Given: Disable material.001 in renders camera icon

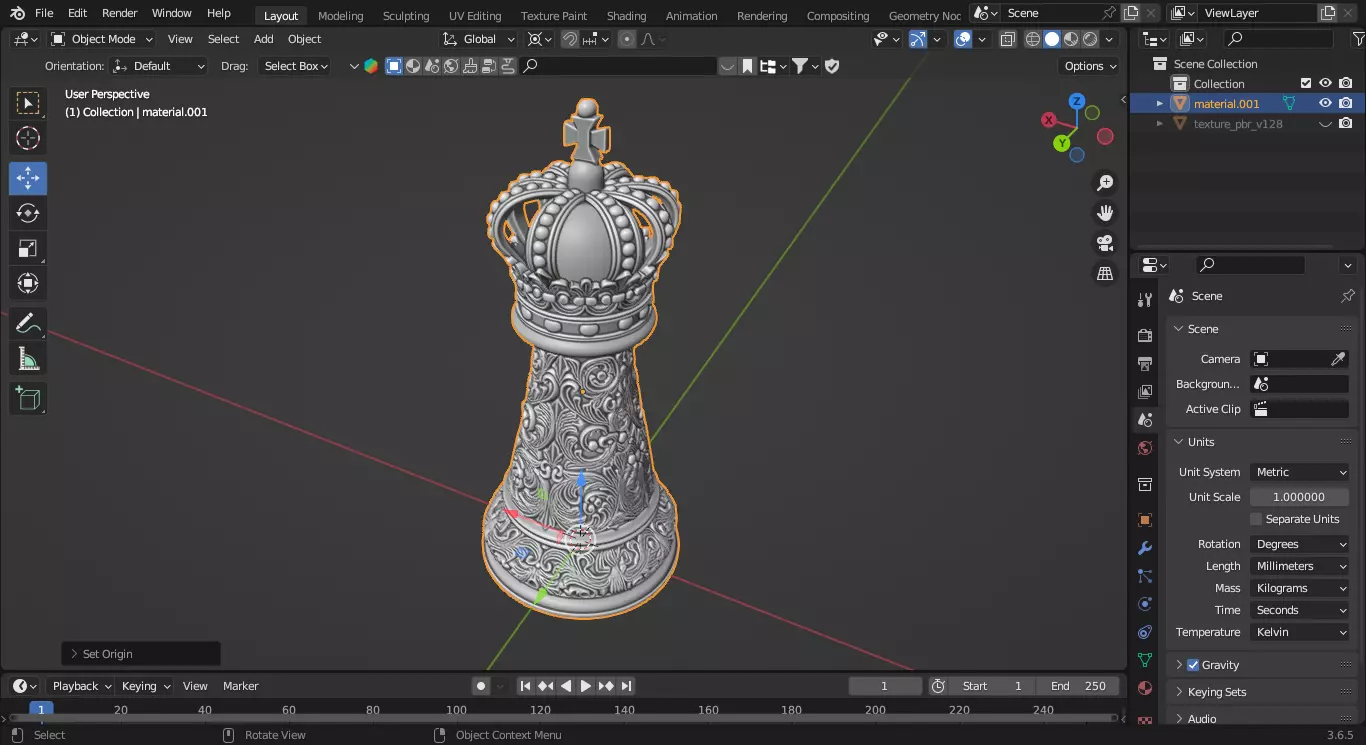Looking at the screenshot, I should click(x=1346, y=103).
